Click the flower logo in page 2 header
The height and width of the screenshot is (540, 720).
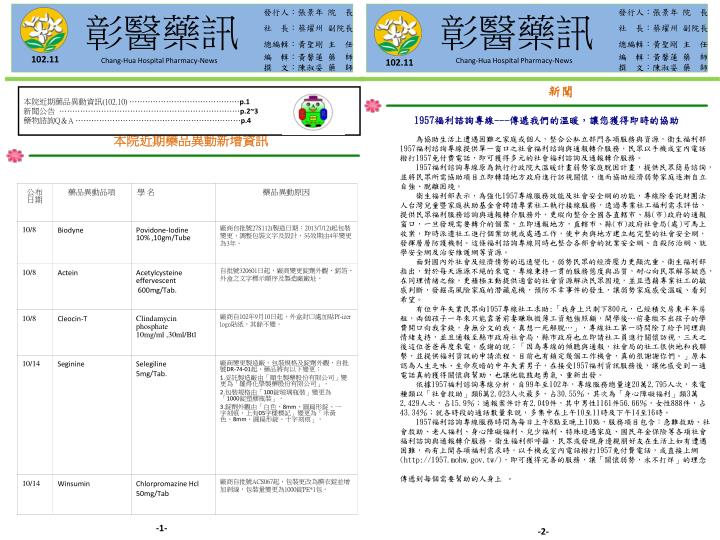click(x=399, y=33)
